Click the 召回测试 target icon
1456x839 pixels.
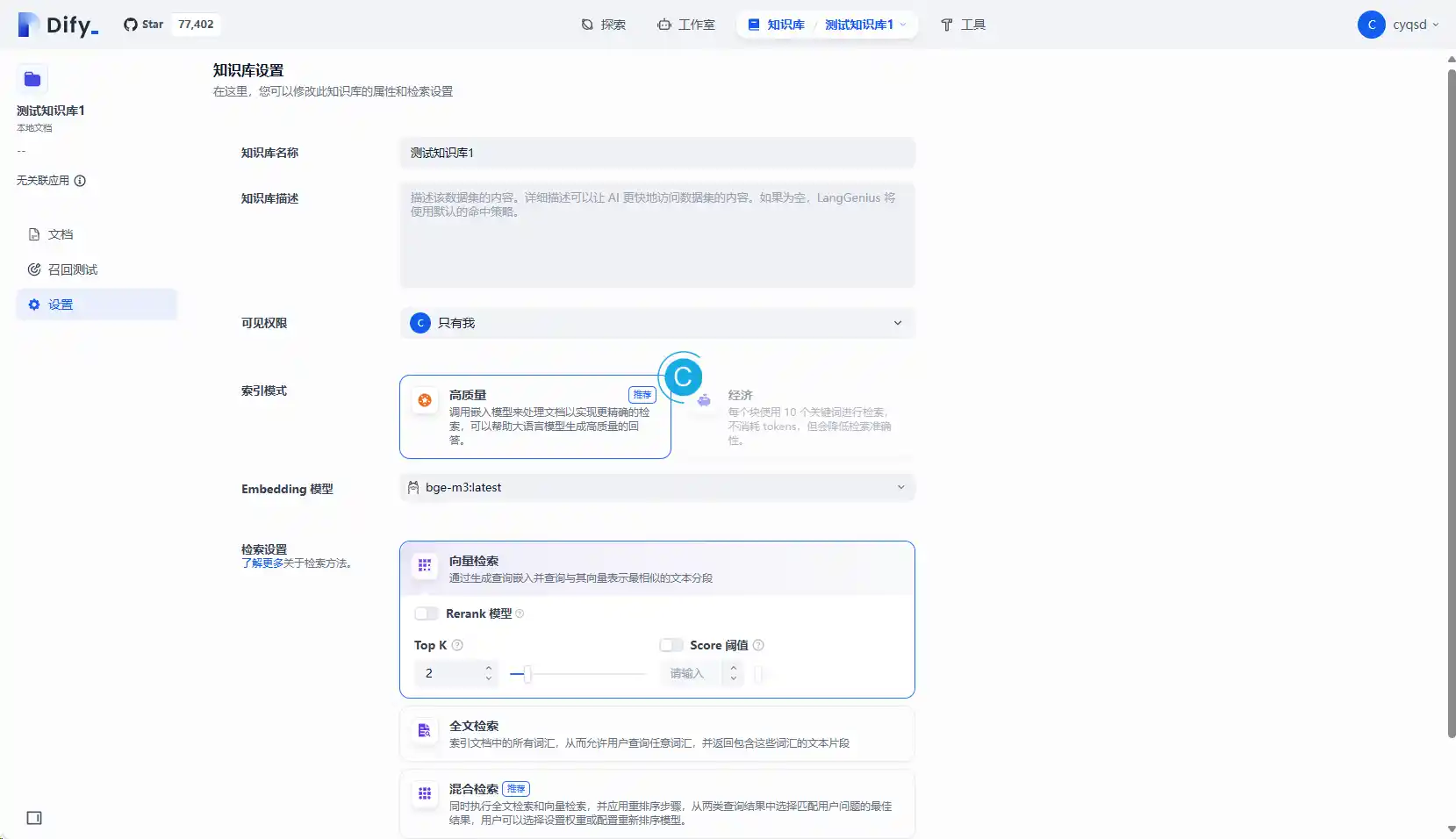pyautogui.click(x=34, y=269)
